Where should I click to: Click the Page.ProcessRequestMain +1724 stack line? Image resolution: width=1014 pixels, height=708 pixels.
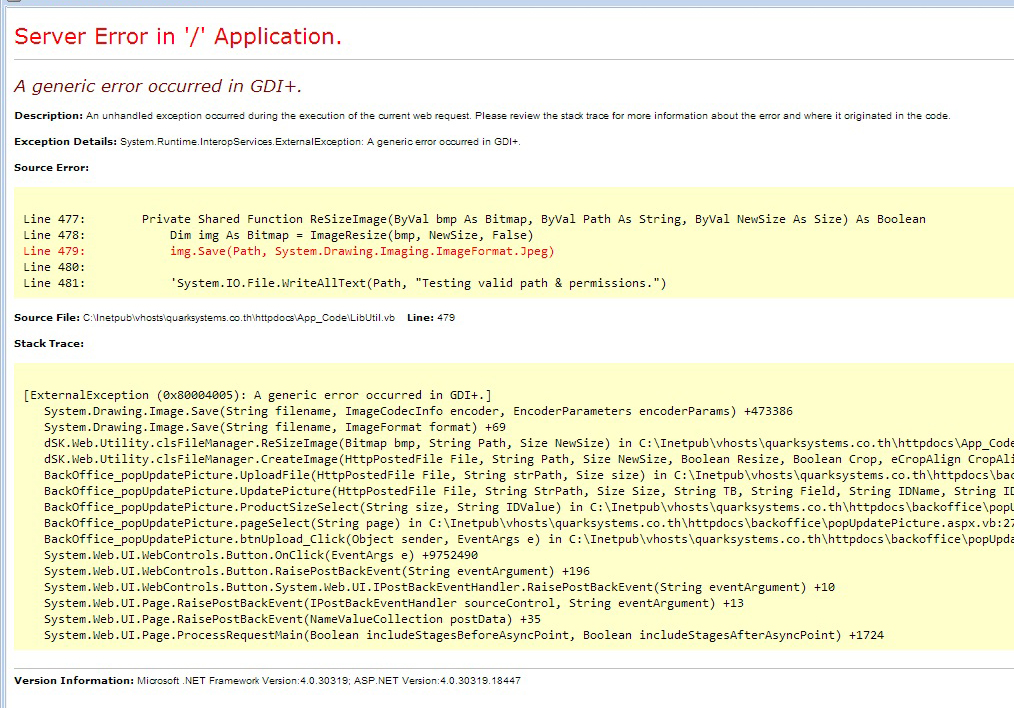(x=463, y=635)
